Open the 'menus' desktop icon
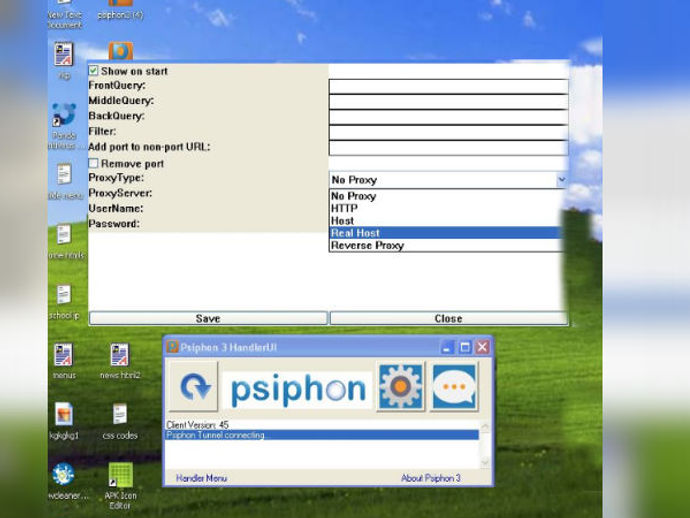Viewport: 690px width, 518px height. click(64, 360)
